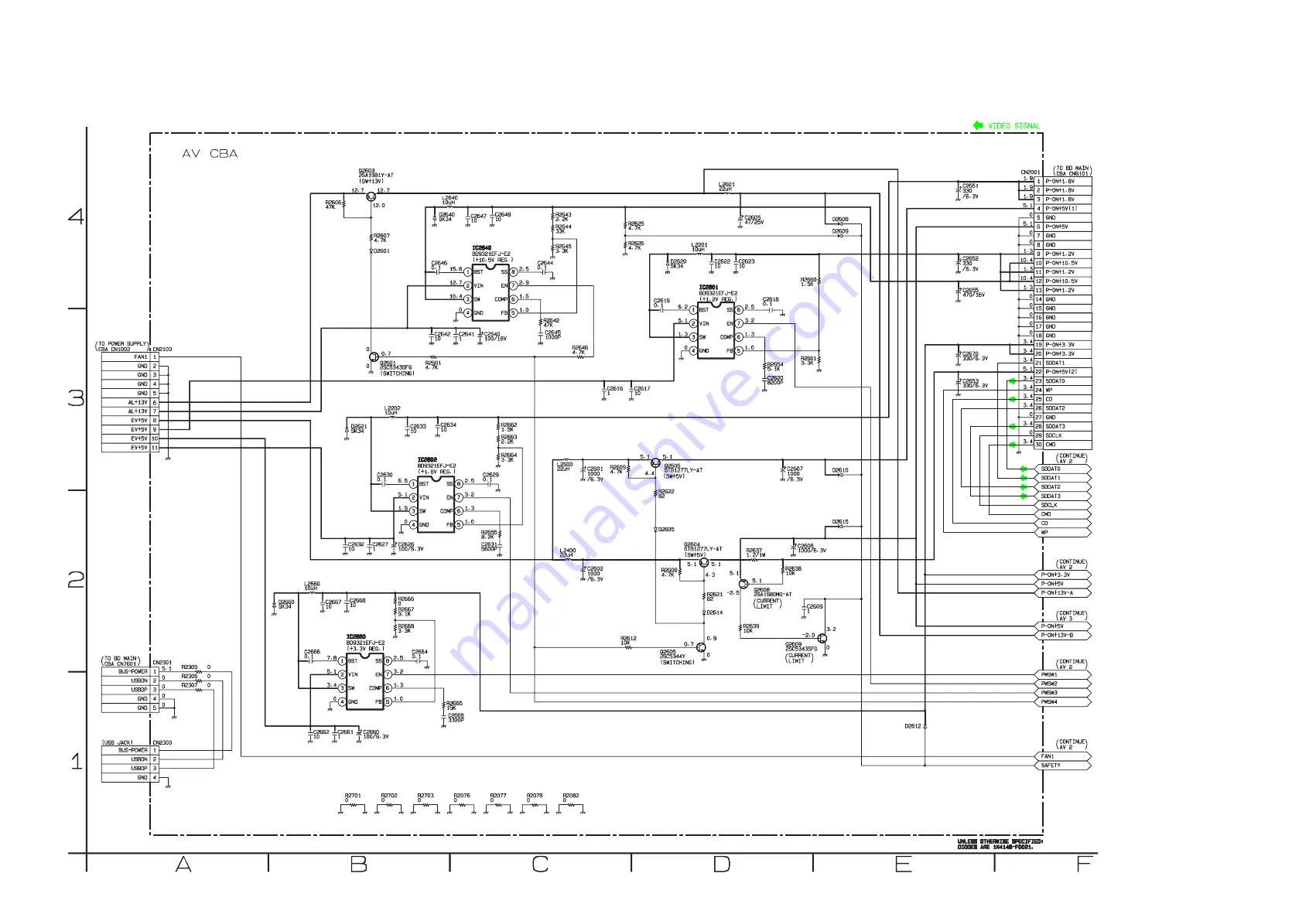Viewport: 1316px width, 921px height.
Task: Click the diode specification note at bottom right
Action: pos(1000,844)
